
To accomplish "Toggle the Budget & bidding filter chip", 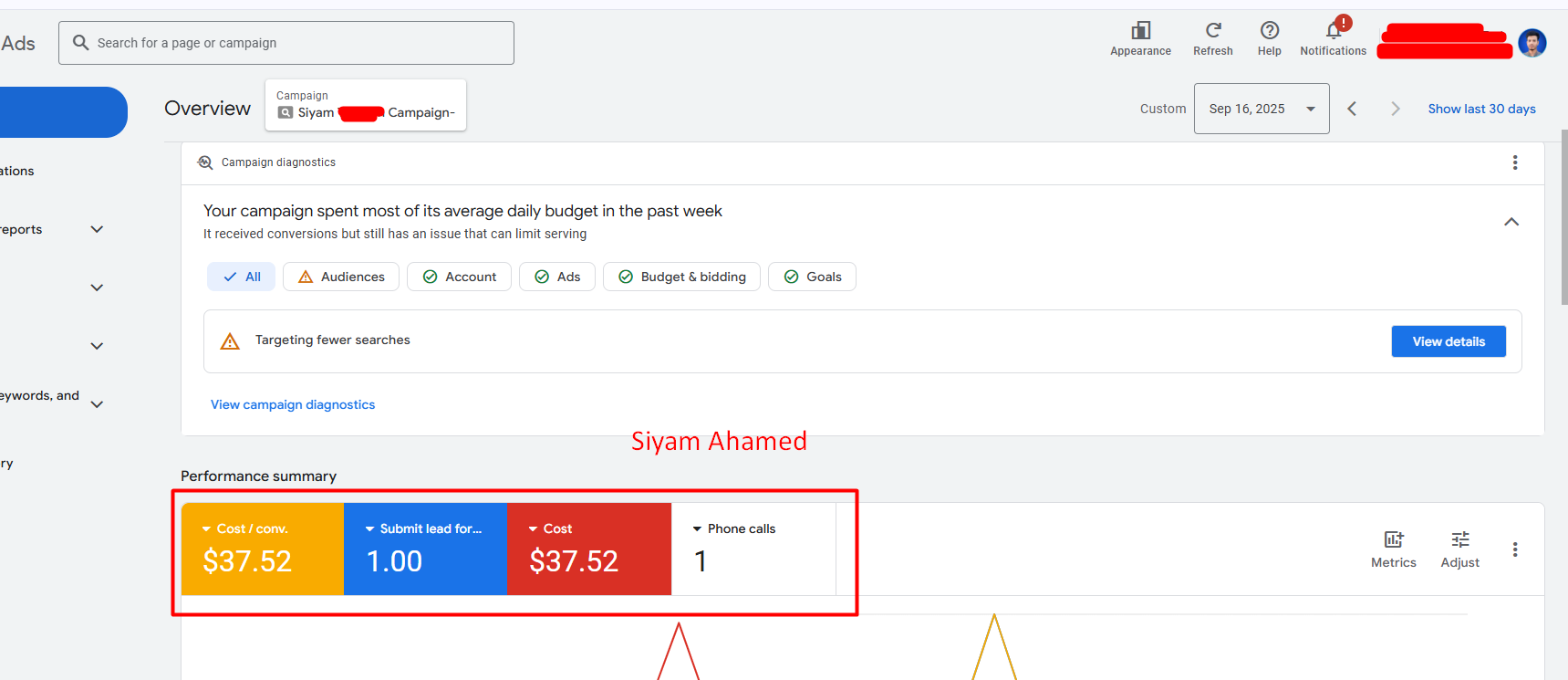I will (x=681, y=277).
